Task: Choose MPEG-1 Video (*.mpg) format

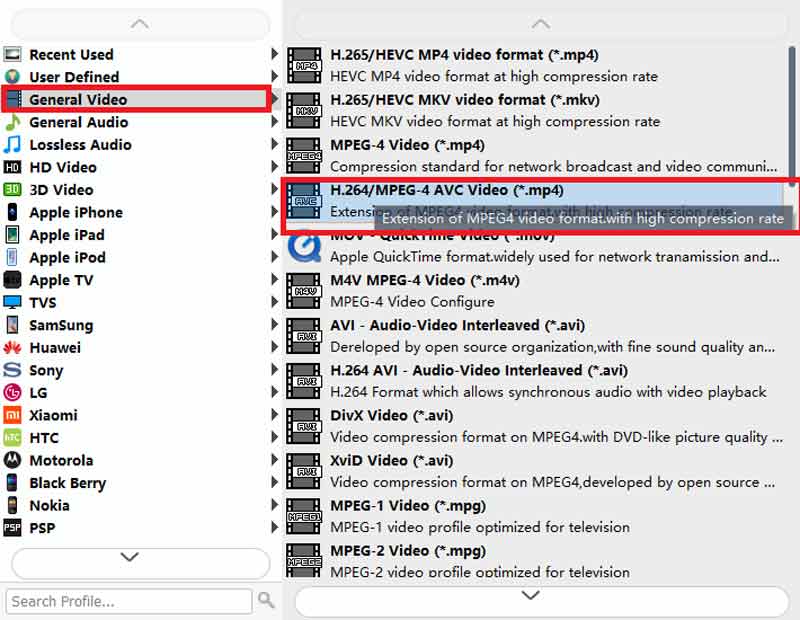Action: point(535,516)
